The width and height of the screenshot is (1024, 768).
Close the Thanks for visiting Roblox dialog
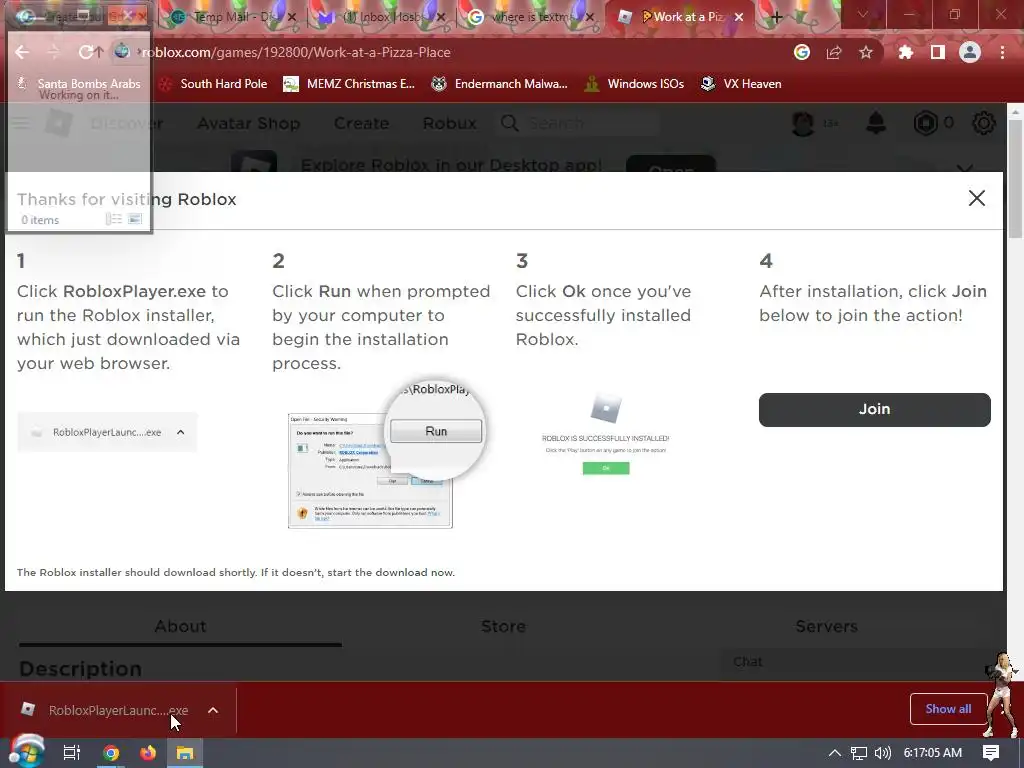[x=976, y=198]
